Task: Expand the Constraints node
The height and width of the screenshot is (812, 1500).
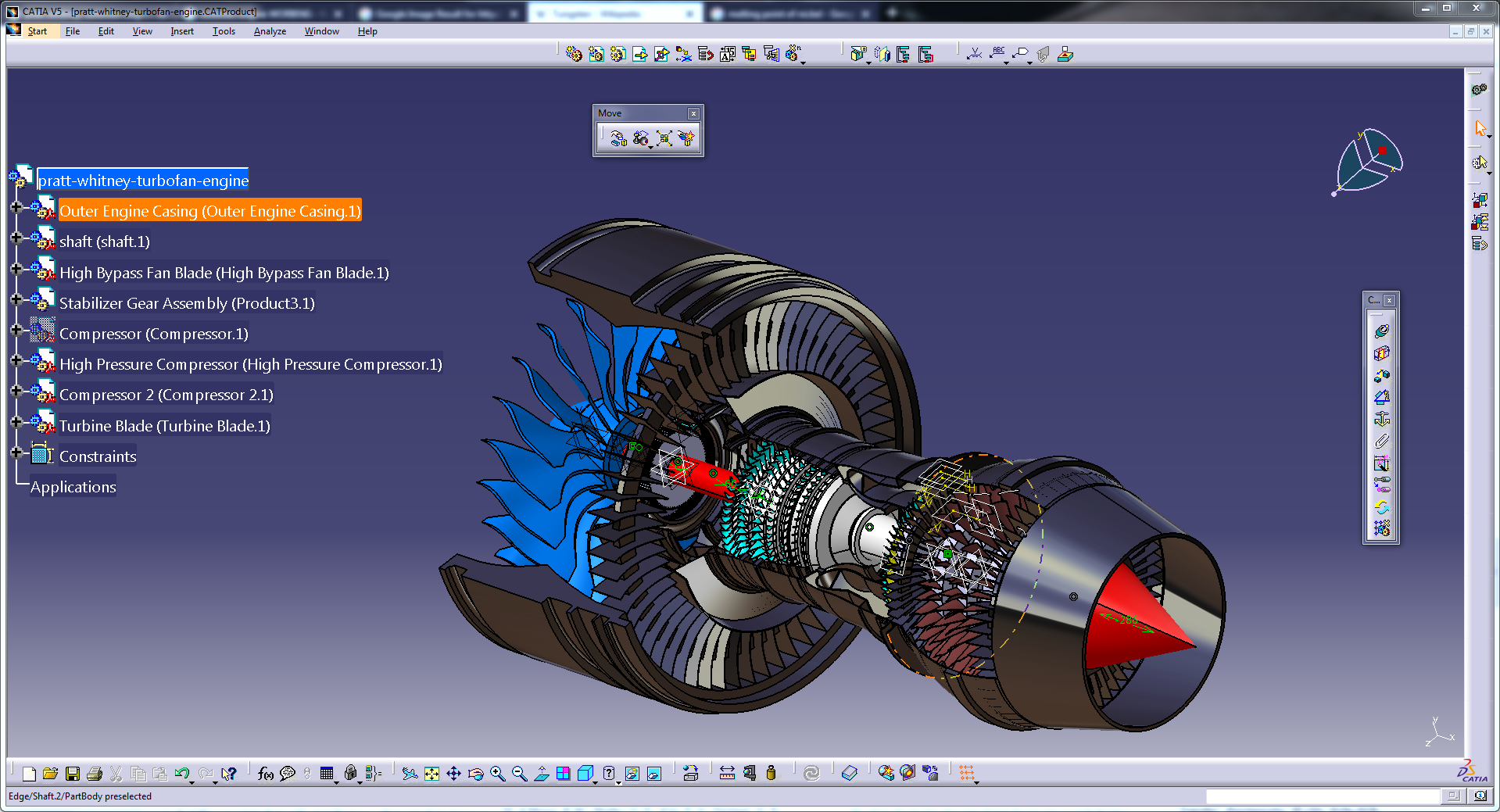Action: (x=16, y=453)
